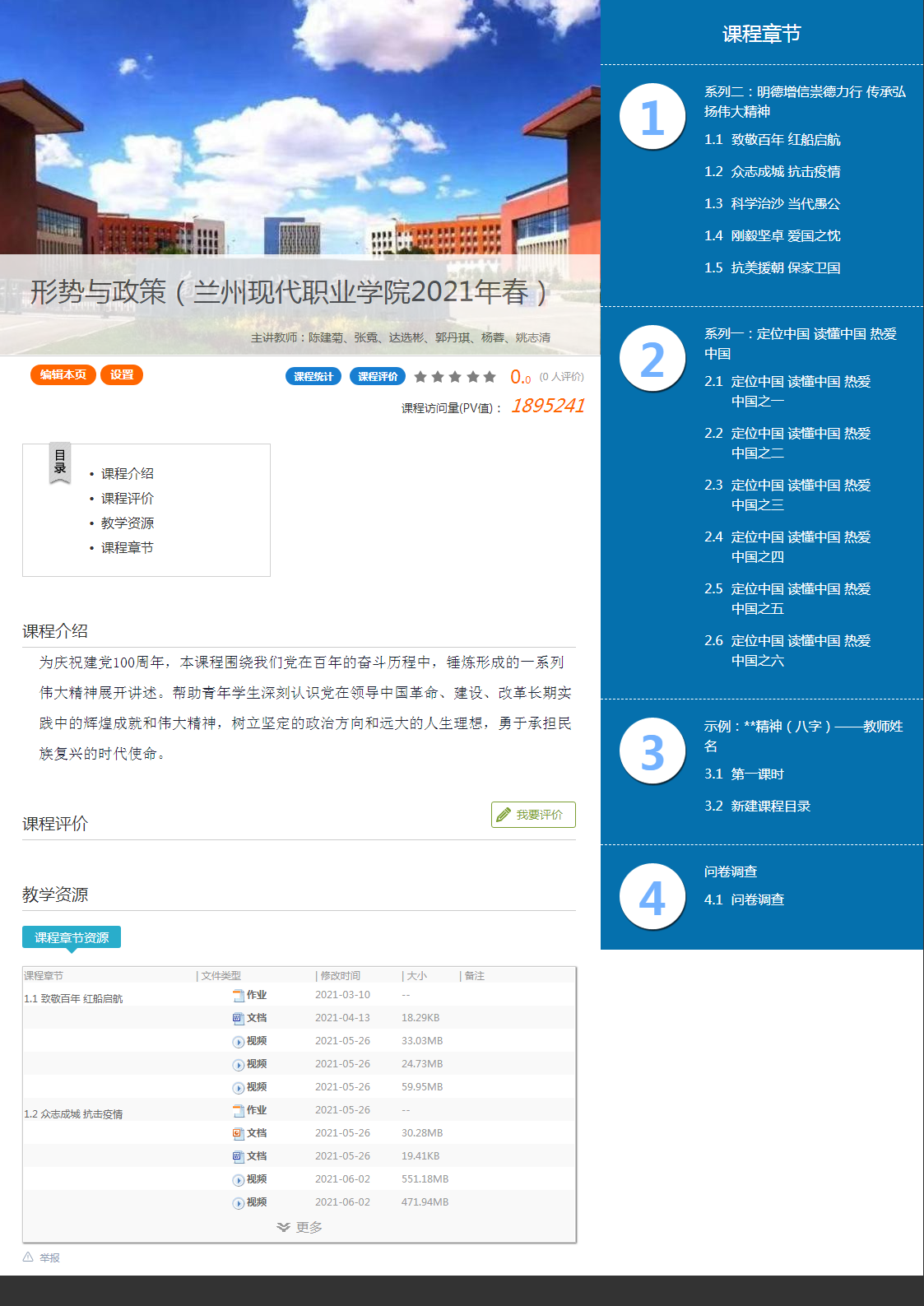Click the 系列二 chapter heading
924x1306 pixels.
click(805, 101)
